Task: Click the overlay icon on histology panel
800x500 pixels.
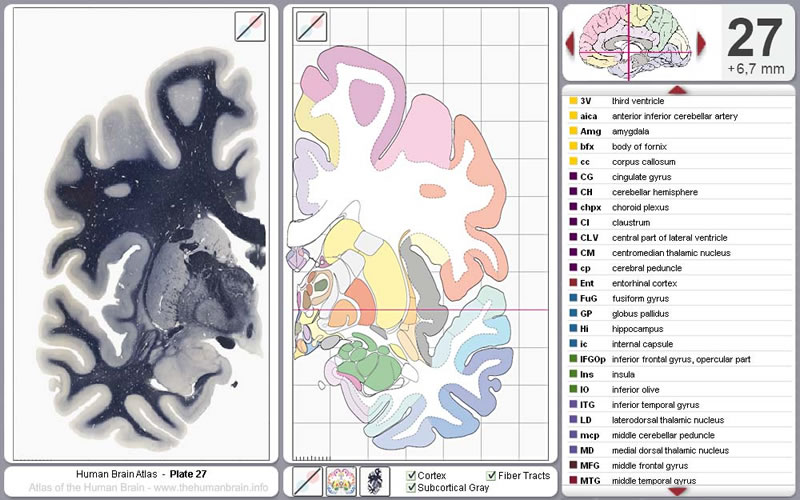Action: 250,26
